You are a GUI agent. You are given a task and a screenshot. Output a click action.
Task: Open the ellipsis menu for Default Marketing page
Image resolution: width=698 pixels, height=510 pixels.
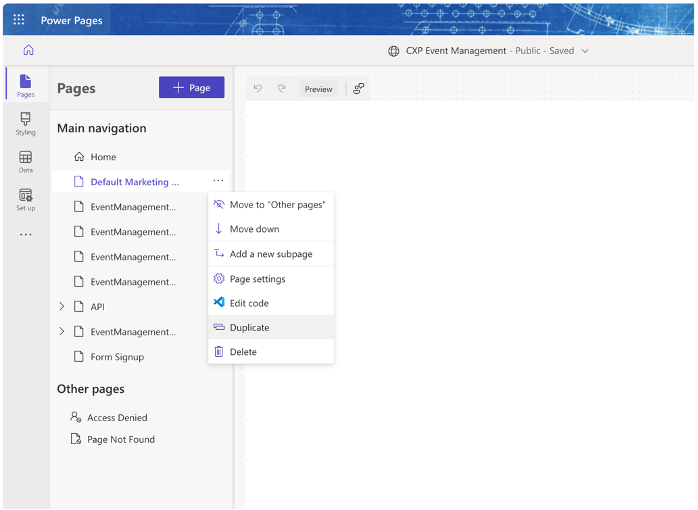point(218,181)
